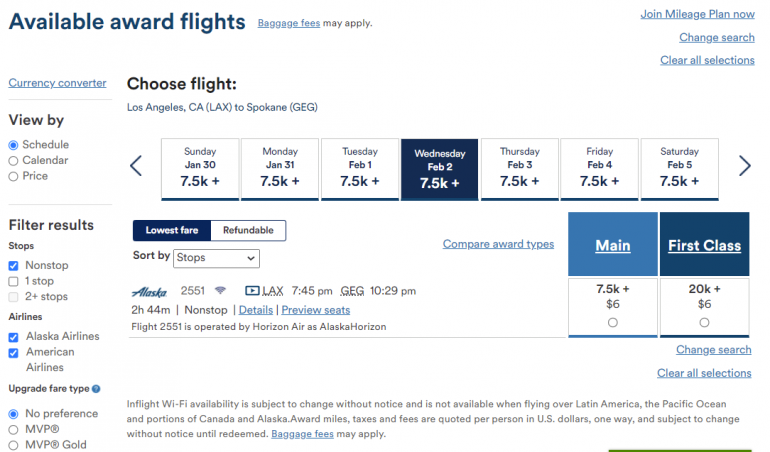Viewport: 770px width, 452px height.
Task: Click the Compare award types link
Action: [498, 244]
